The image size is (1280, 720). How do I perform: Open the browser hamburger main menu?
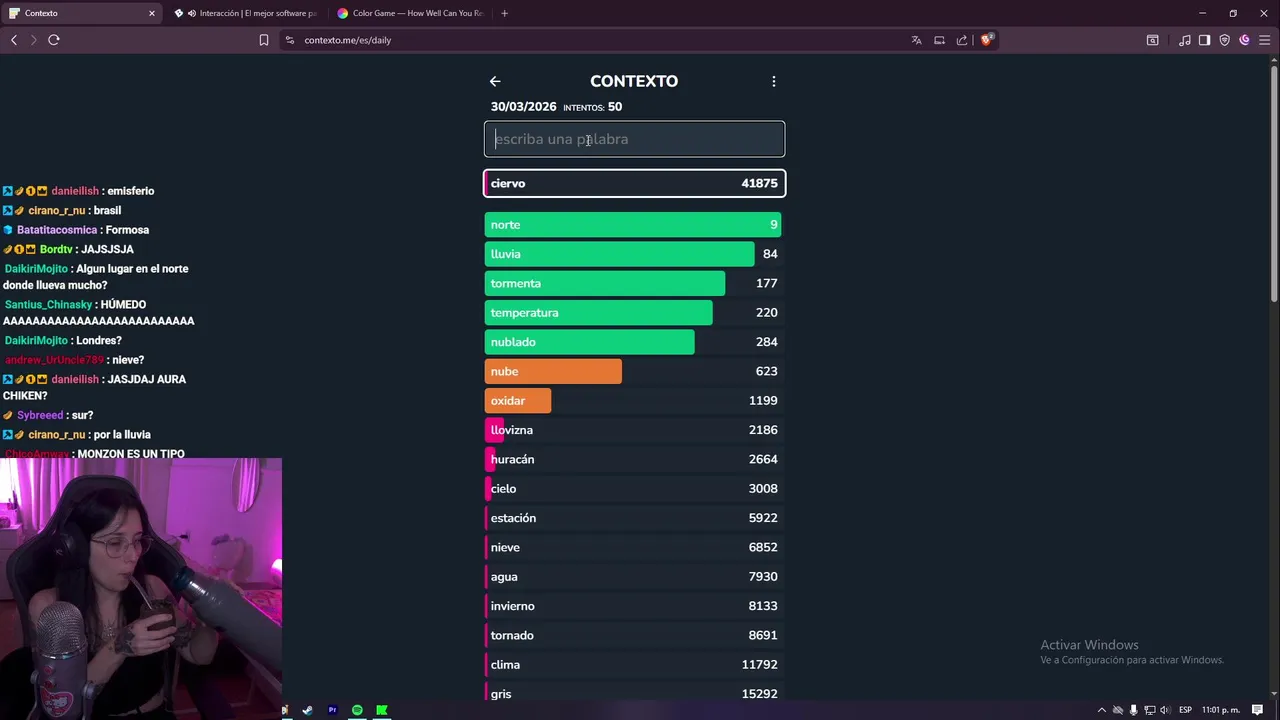tap(1264, 40)
